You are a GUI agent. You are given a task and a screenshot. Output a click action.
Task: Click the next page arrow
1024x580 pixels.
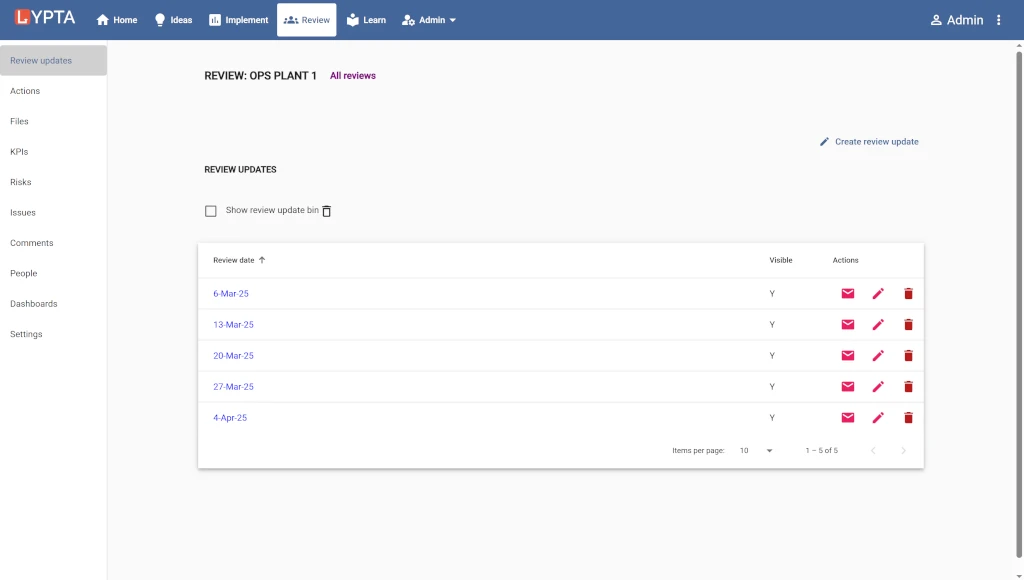click(903, 451)
